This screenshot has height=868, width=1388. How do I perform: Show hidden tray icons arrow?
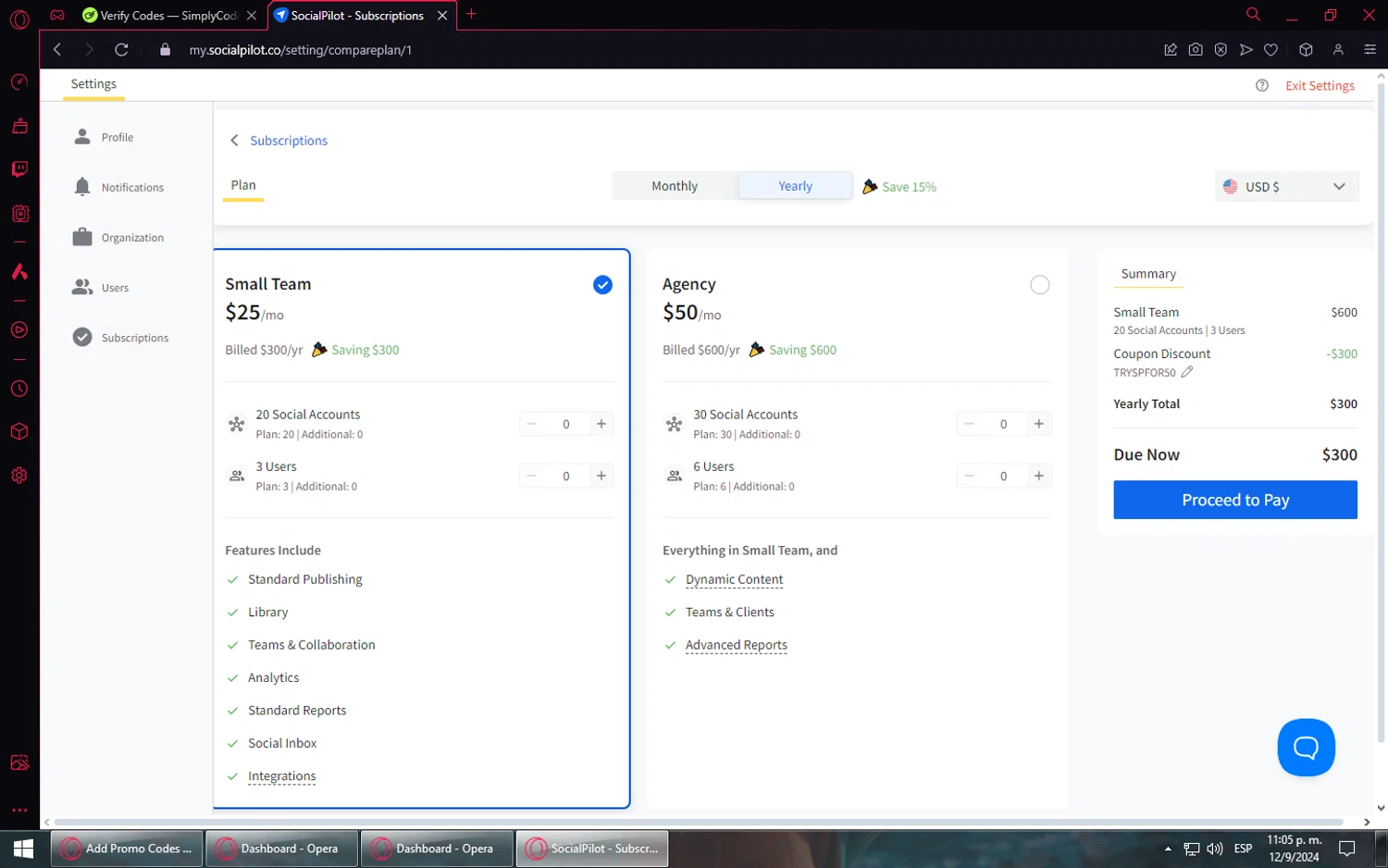pos(1168,849)
